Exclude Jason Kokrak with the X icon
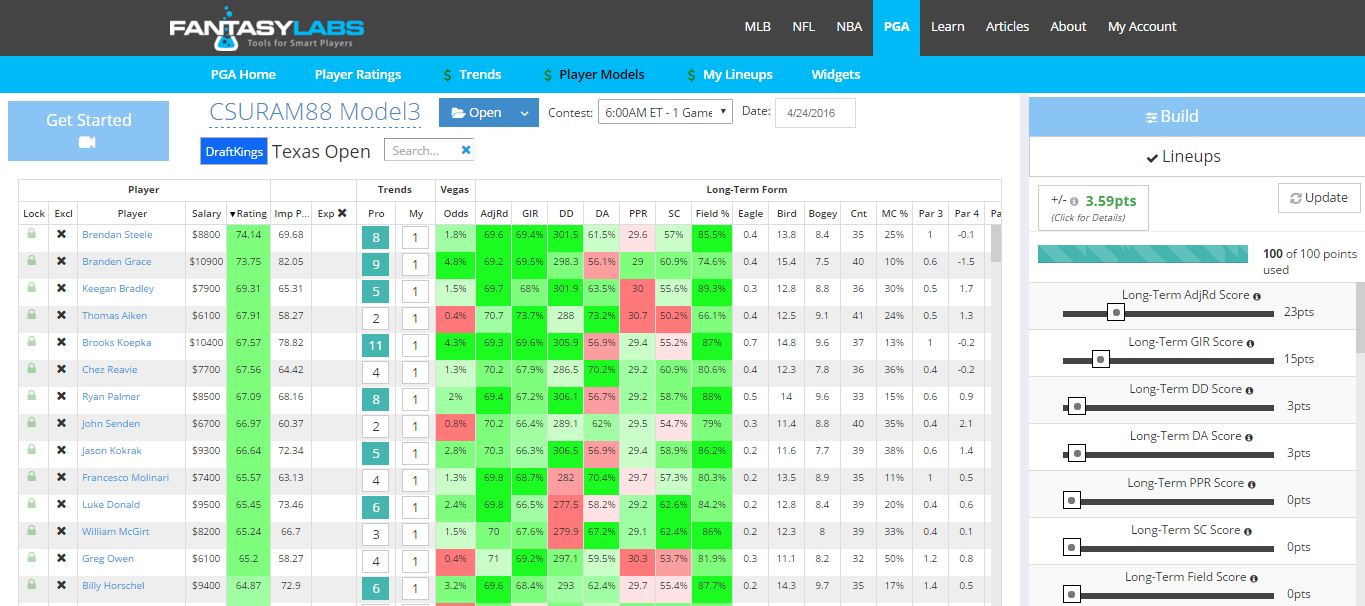 (61, 450)
